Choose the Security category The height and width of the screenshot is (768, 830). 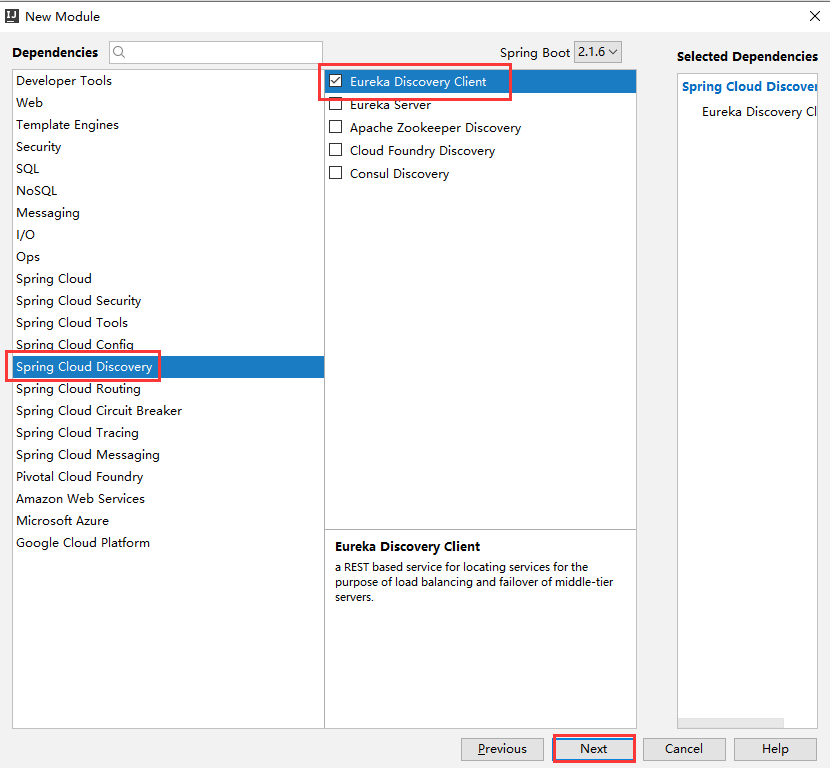point(168,147)
